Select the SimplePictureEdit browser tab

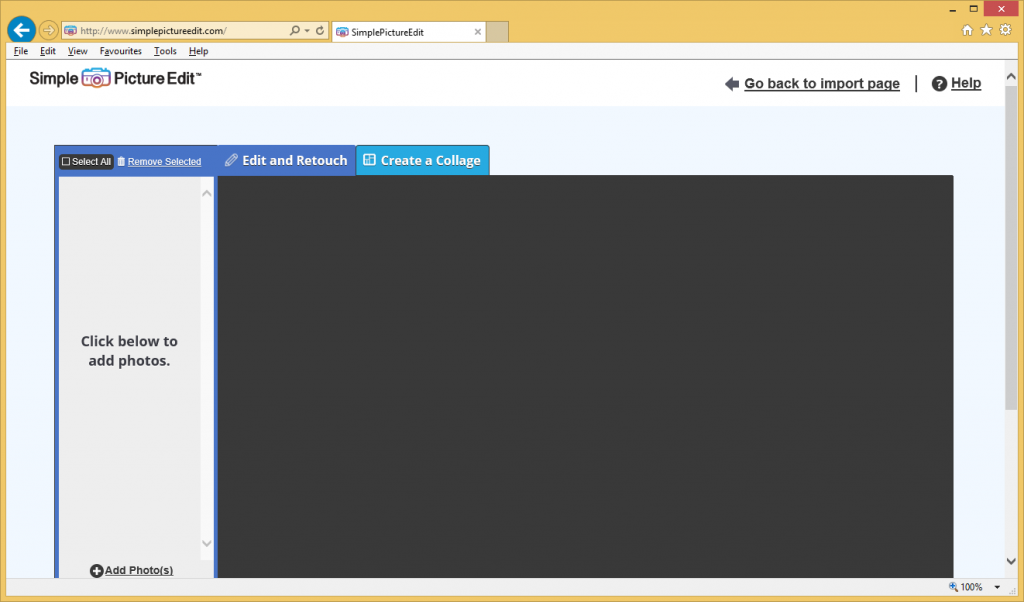408,32
